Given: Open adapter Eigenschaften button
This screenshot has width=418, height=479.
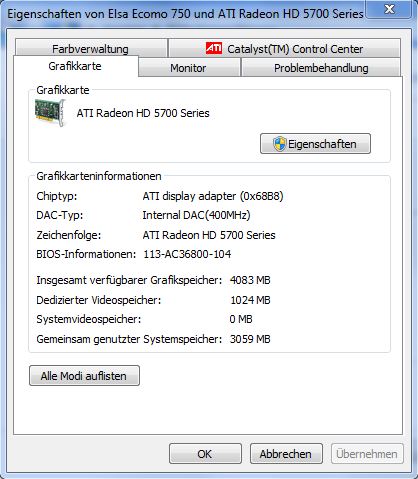Looking at the screenshot, I should pos(315,144).
